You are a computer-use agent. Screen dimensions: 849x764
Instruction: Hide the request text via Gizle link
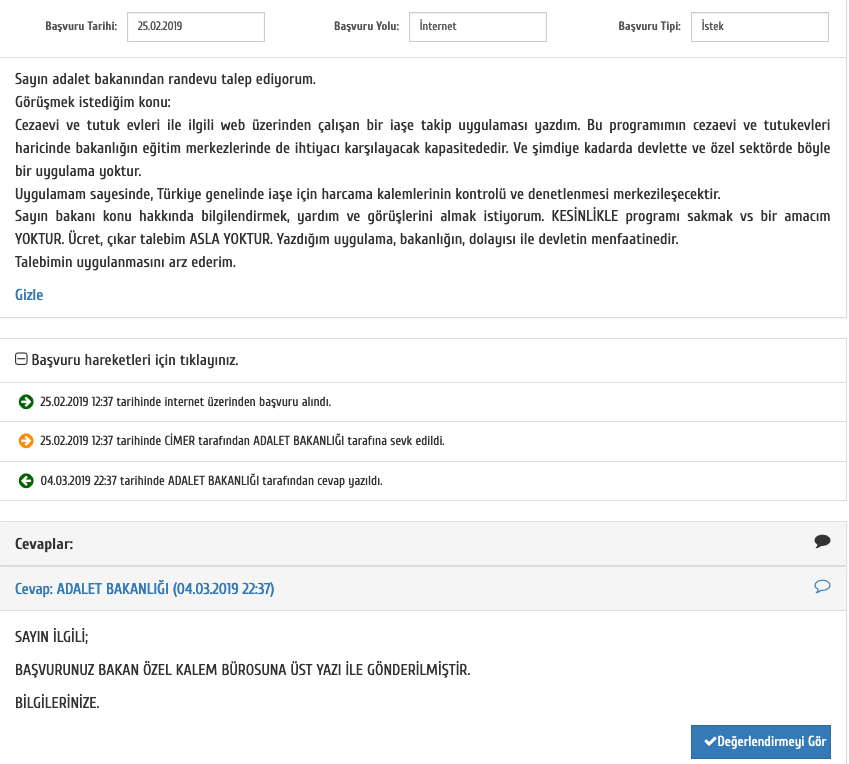click(x=29, y=295)
